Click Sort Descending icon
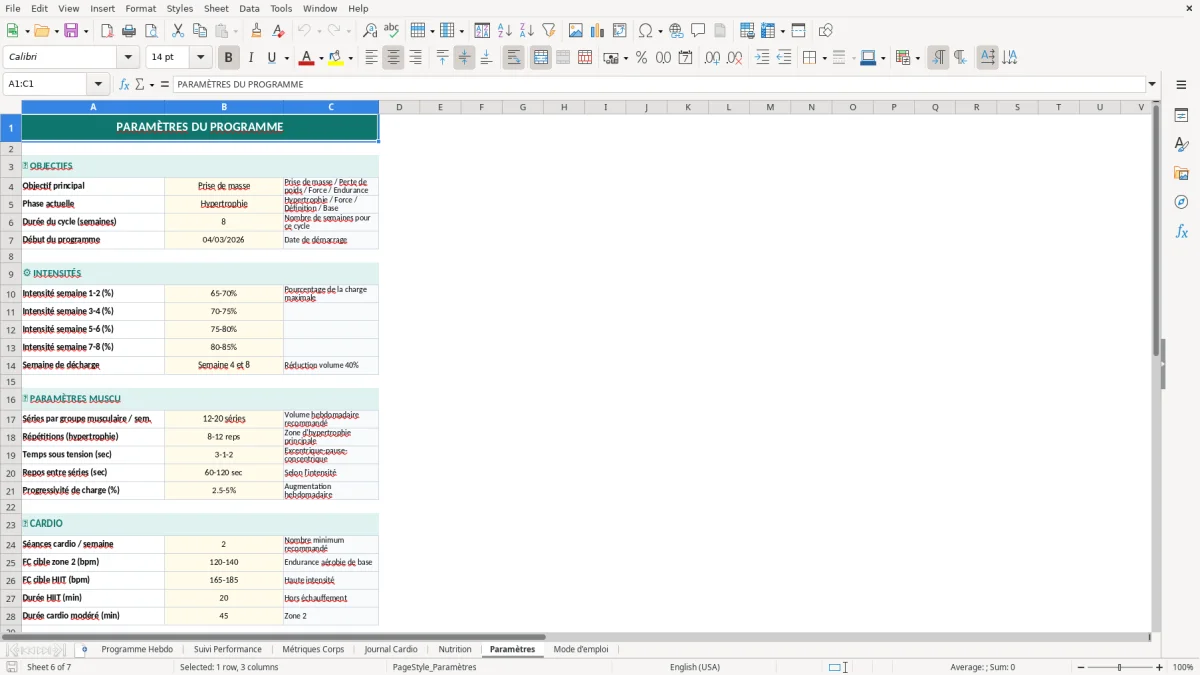Viewport: 1200px width, 675px height. 526,31
